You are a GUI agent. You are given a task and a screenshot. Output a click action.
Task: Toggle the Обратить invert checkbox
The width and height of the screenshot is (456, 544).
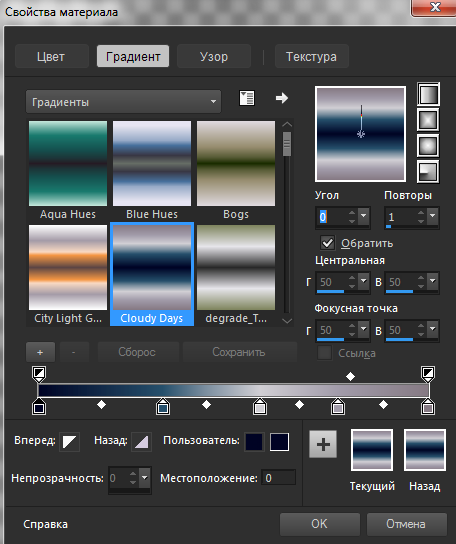point(328,243)
